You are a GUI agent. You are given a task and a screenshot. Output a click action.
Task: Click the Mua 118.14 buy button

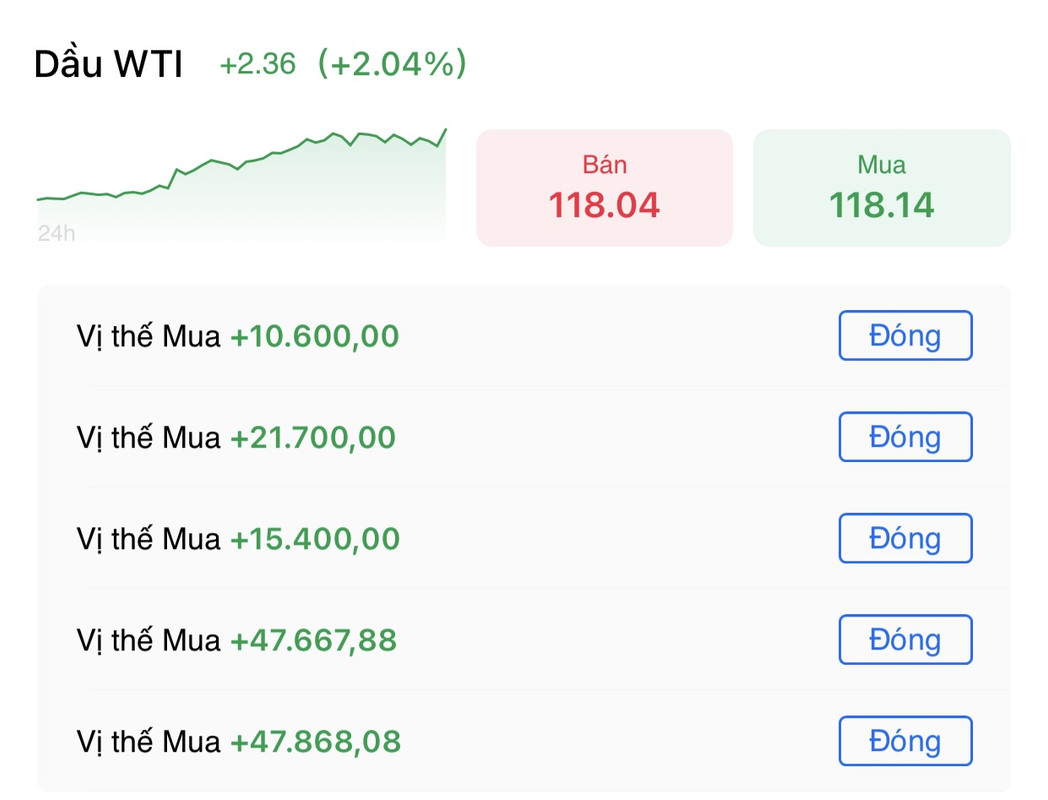coord(882,188)
